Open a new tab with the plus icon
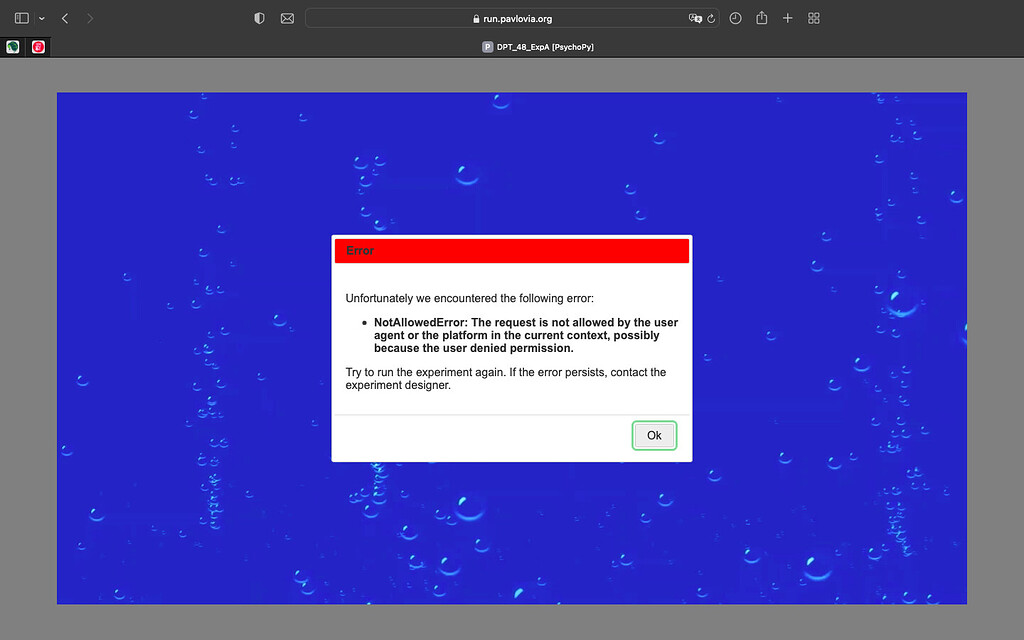This screenshot has height=640, width=1024. (787, 17)
